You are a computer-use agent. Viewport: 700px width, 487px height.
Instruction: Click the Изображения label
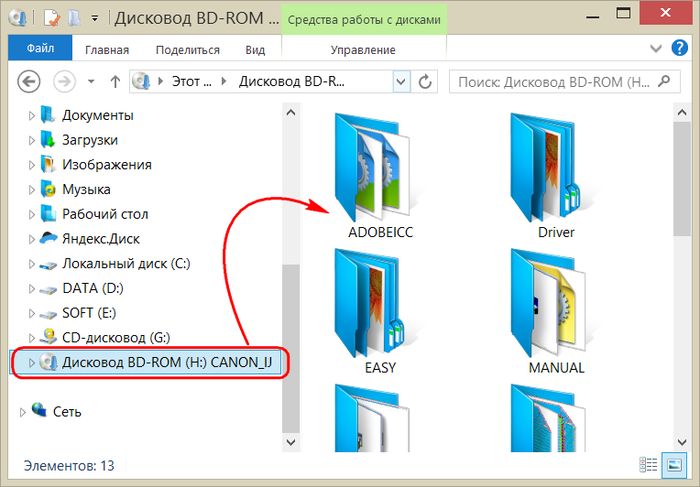107,165
